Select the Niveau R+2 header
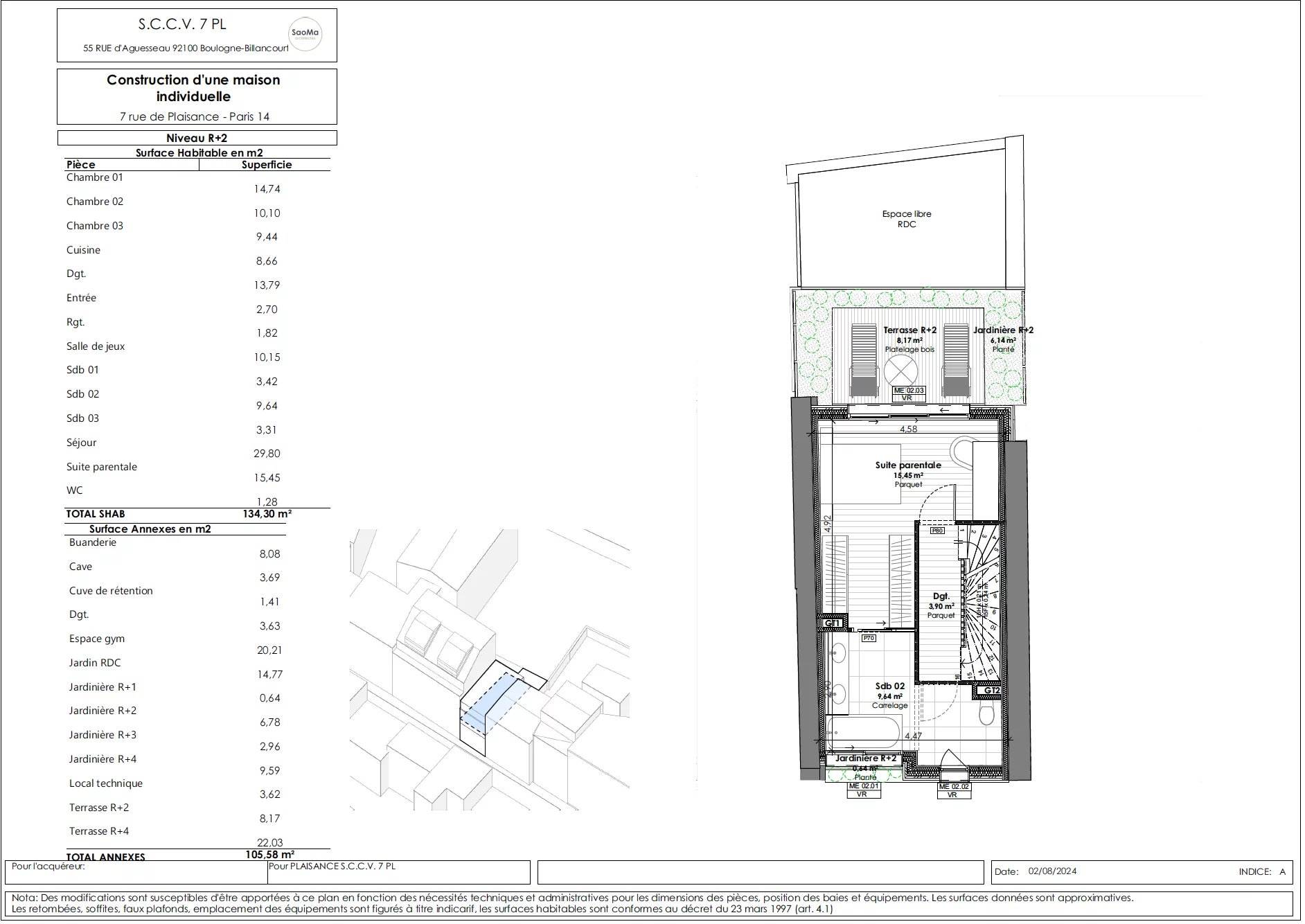The image size is (1305, 924). 197,138
